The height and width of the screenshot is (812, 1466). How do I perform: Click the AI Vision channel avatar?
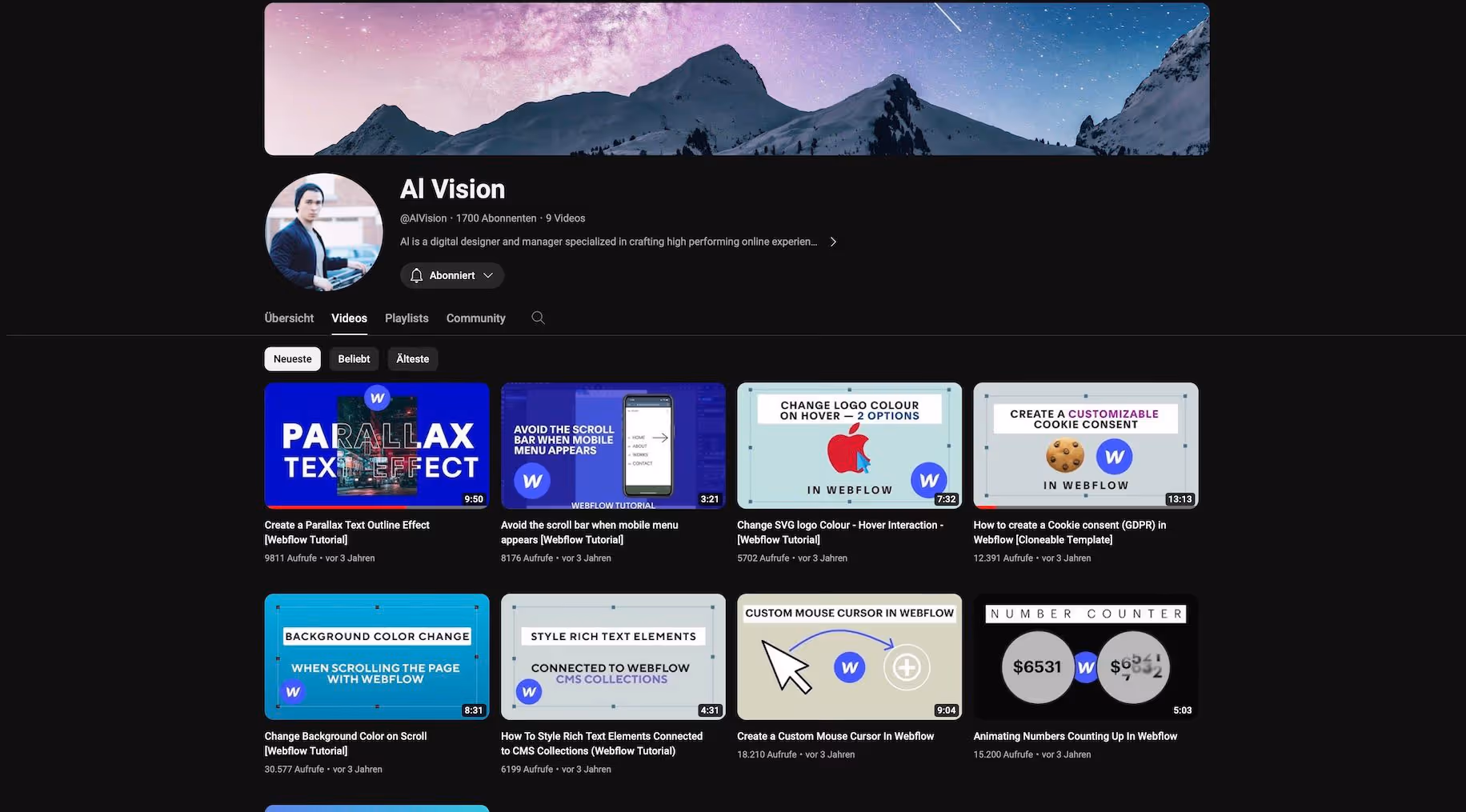point(324,232)
